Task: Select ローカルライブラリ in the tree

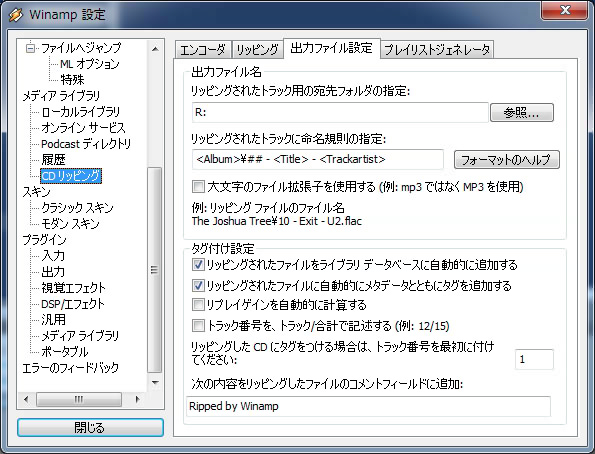Action: click(80, 112)
